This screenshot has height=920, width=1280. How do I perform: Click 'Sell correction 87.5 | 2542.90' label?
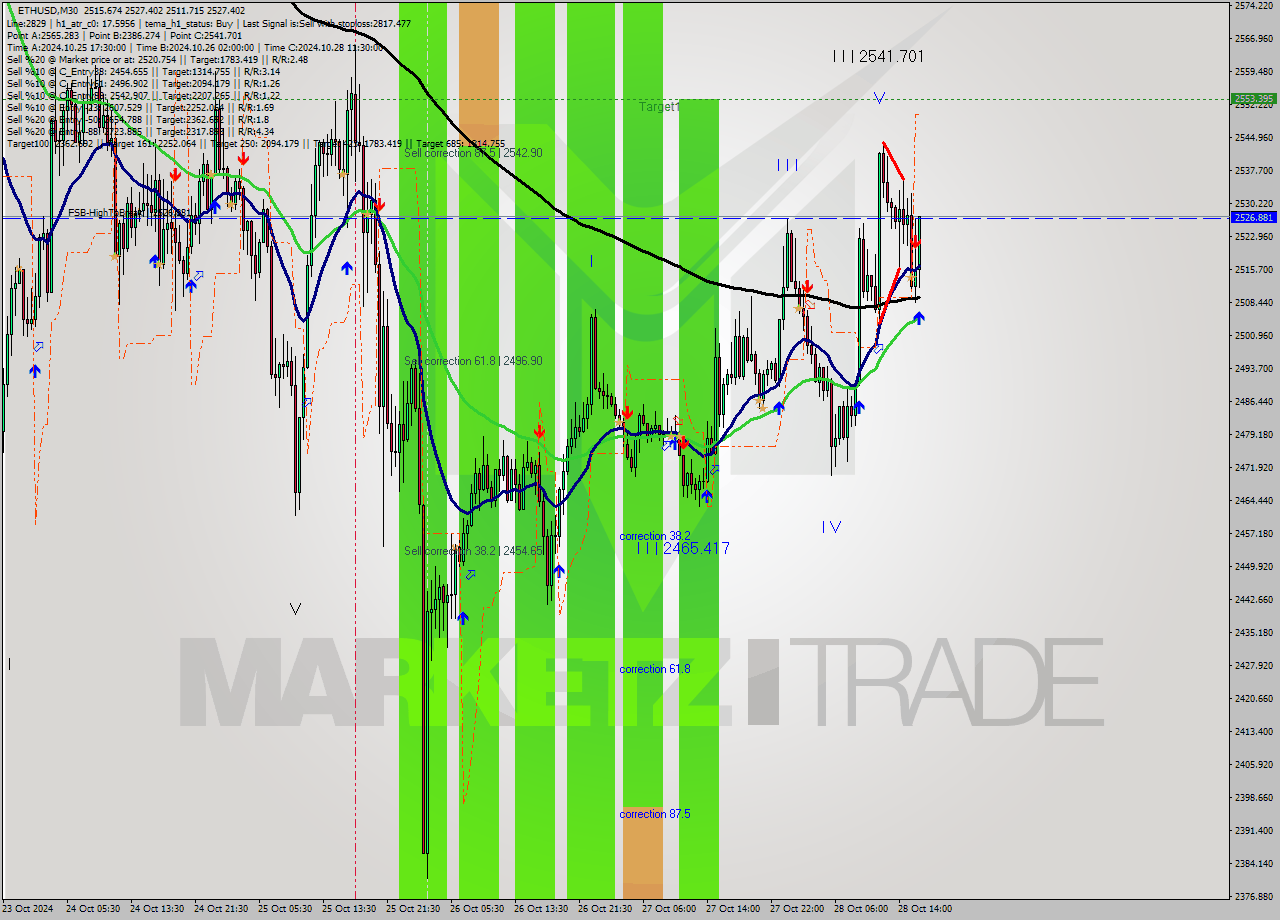coord(473,153)
